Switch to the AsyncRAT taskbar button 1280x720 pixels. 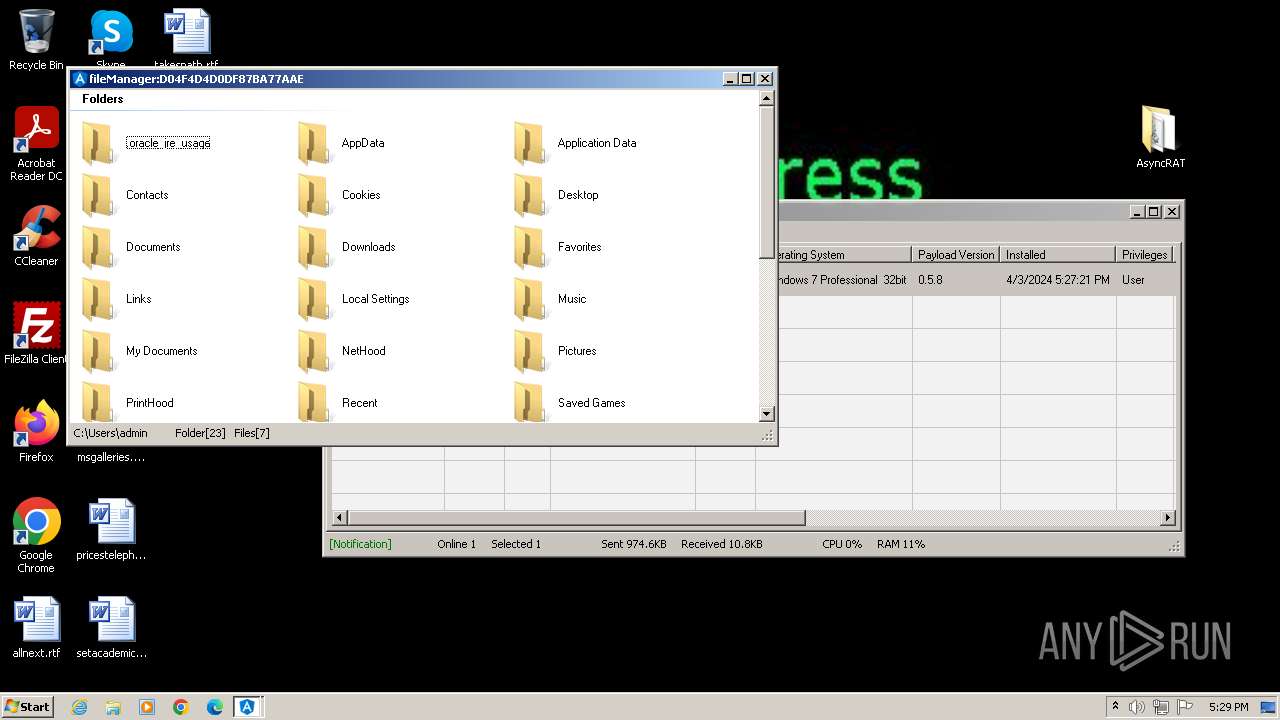click(x=247, y=707)
